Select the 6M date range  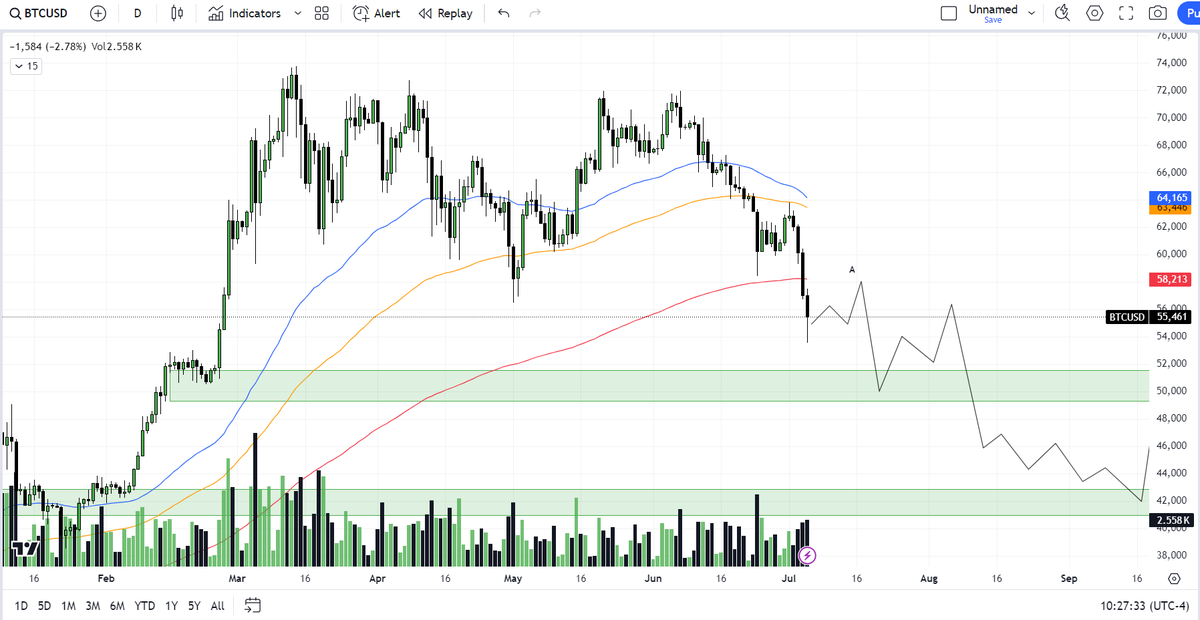click(117, 605)
